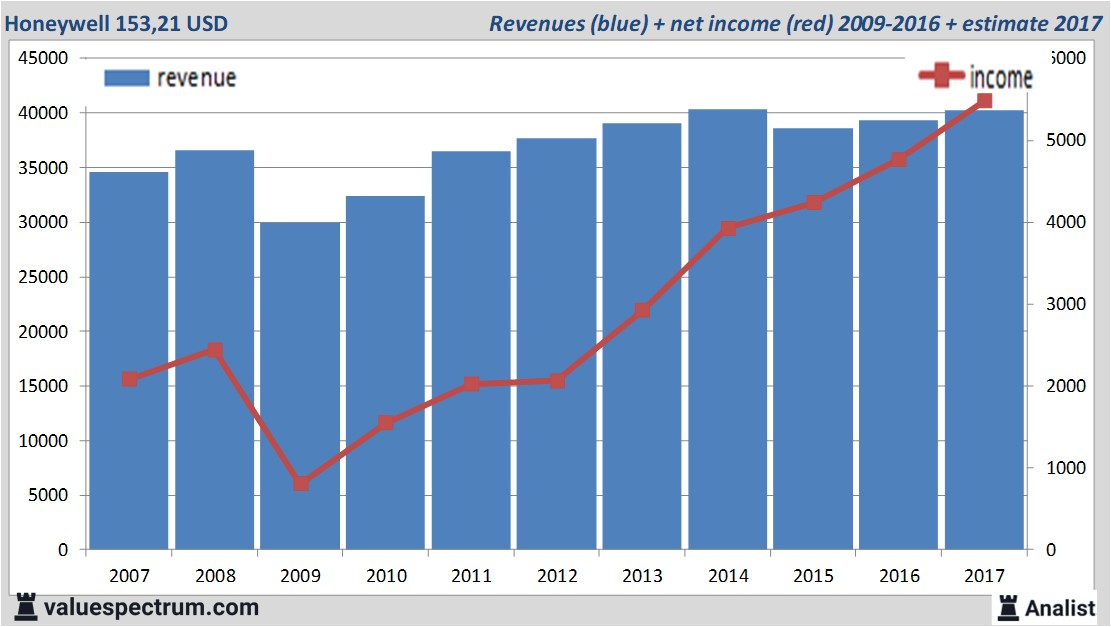Select the 2015 revenue bar

pyautogui.click(x=813, y=339)
